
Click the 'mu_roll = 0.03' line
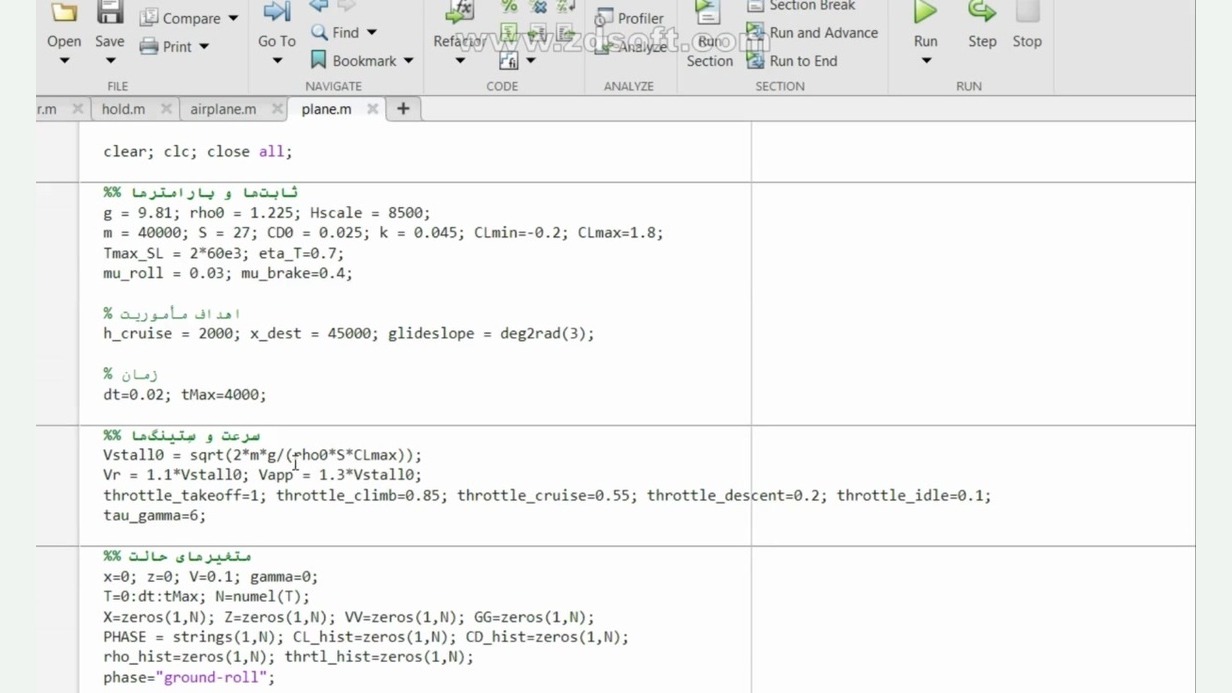[228, 273]
